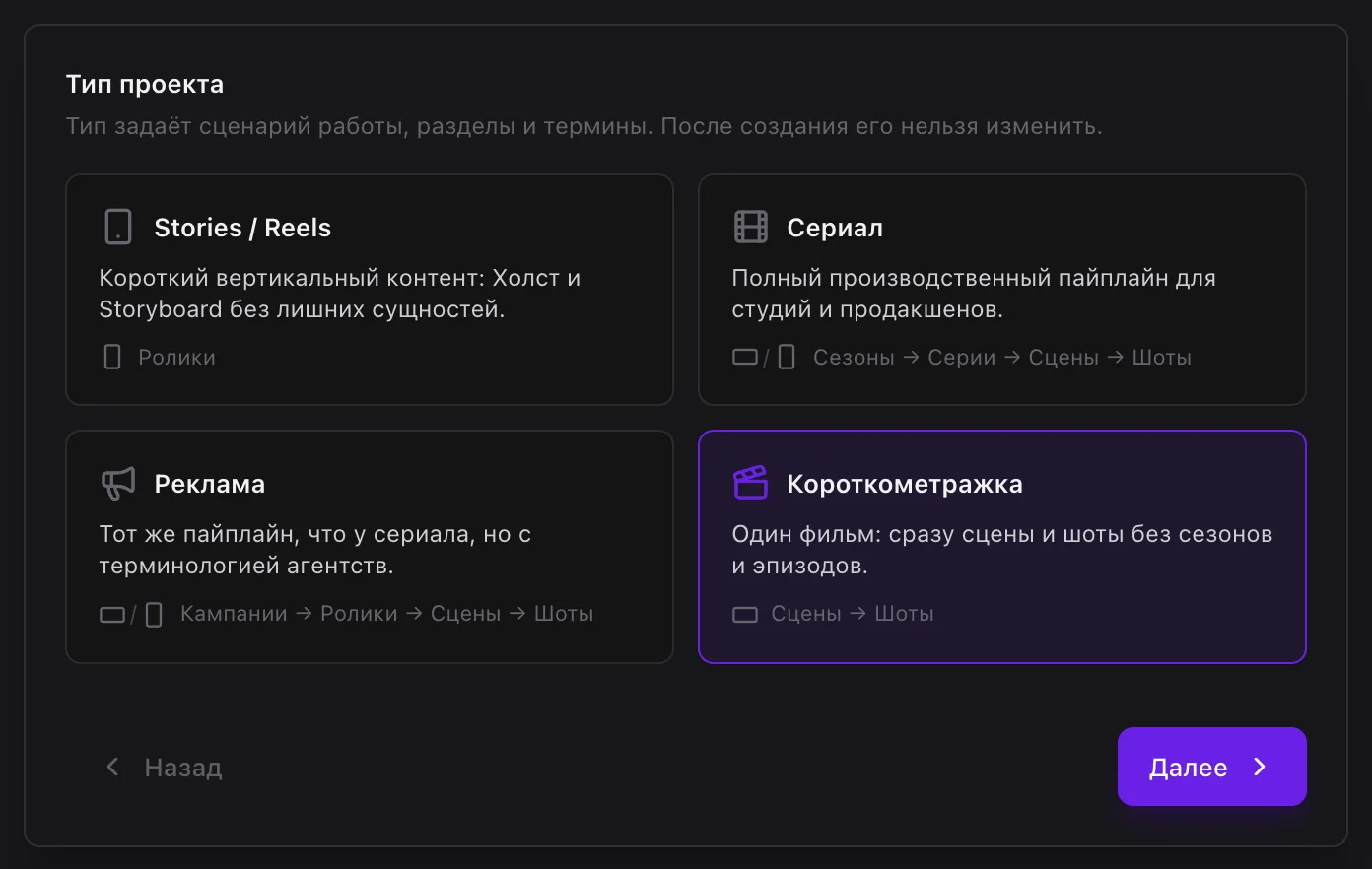Click the horizontal format icon in Реклама card
The width and height of the screenshot is (1372, 869).
point(112,615)
